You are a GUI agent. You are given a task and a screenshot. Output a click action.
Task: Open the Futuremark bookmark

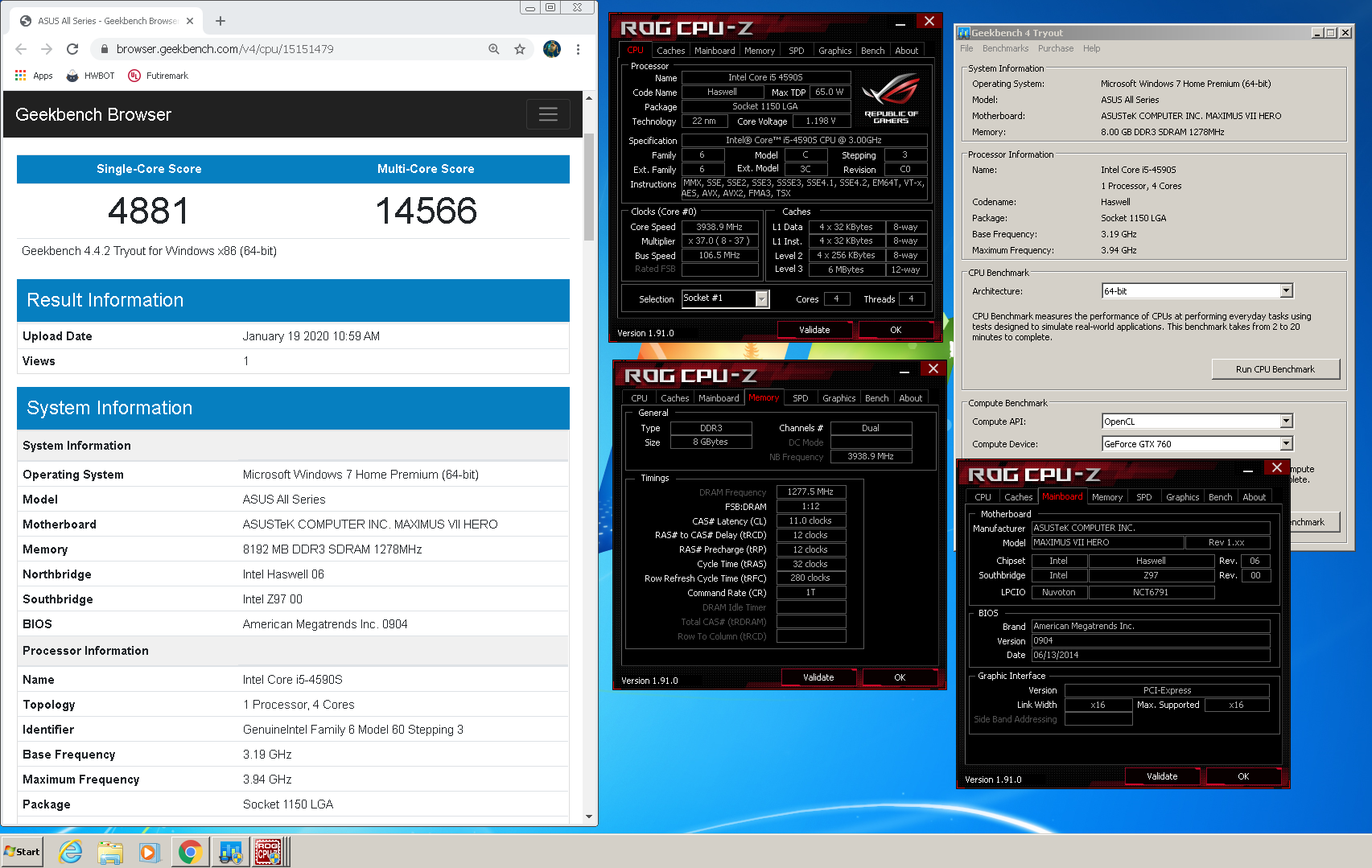[159, 76]
